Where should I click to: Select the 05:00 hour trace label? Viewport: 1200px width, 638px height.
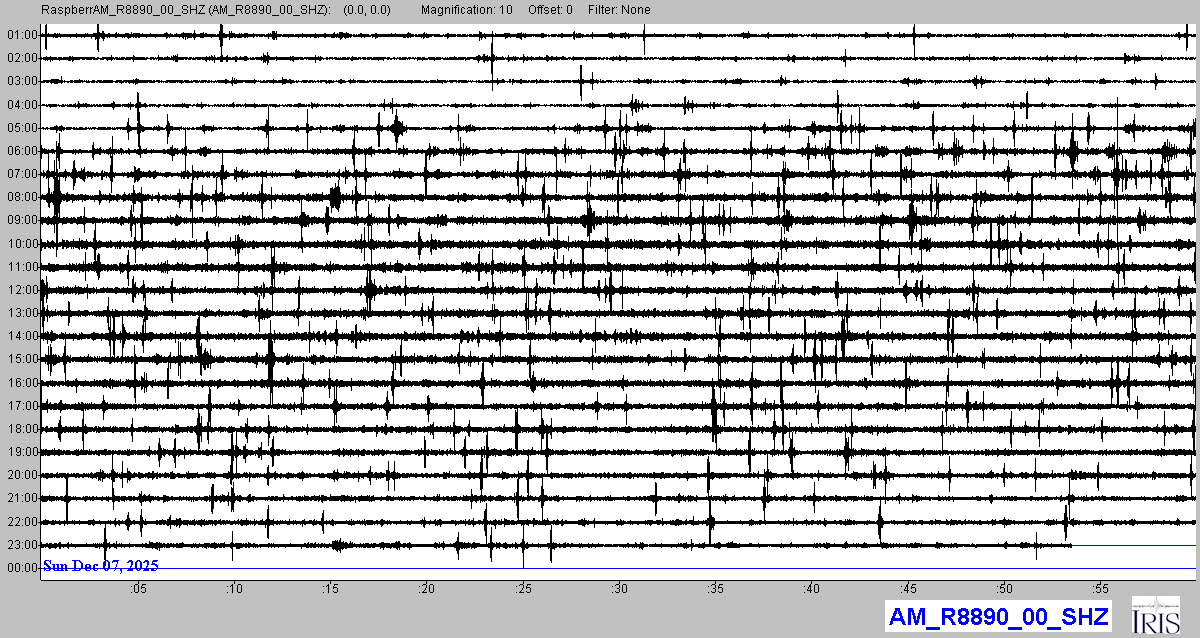coord(21,128)
